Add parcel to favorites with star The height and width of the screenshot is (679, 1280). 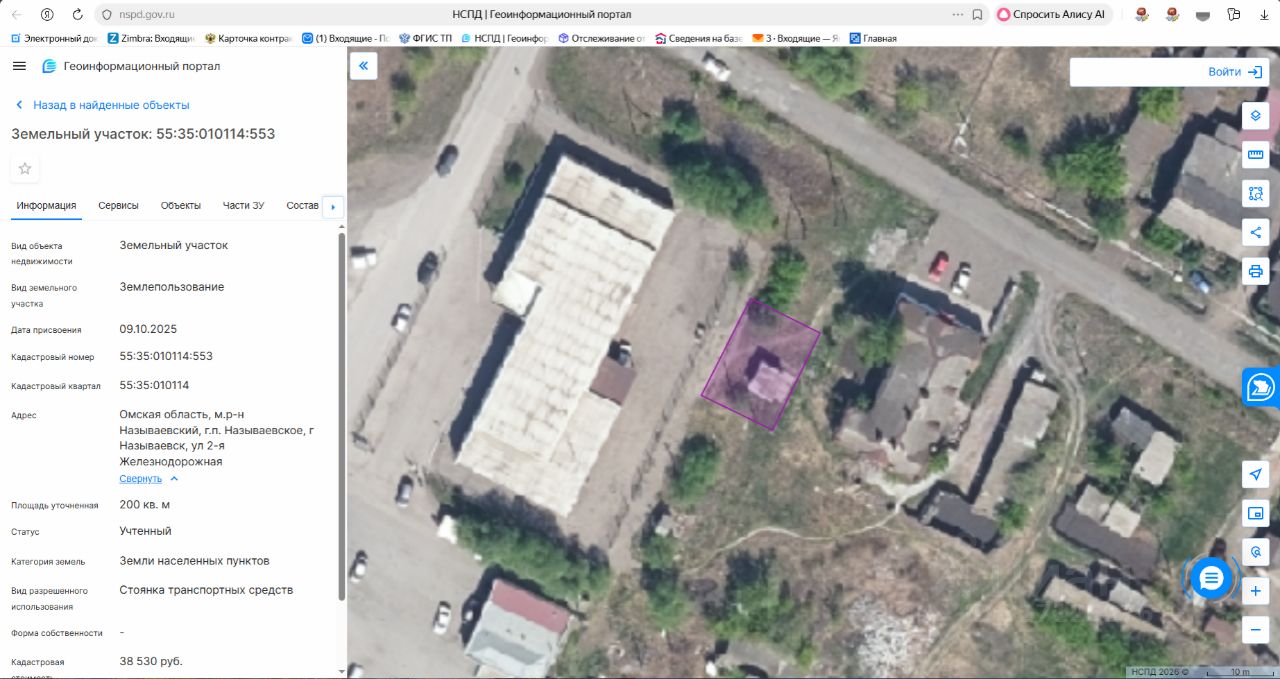(x=25, y=169)
